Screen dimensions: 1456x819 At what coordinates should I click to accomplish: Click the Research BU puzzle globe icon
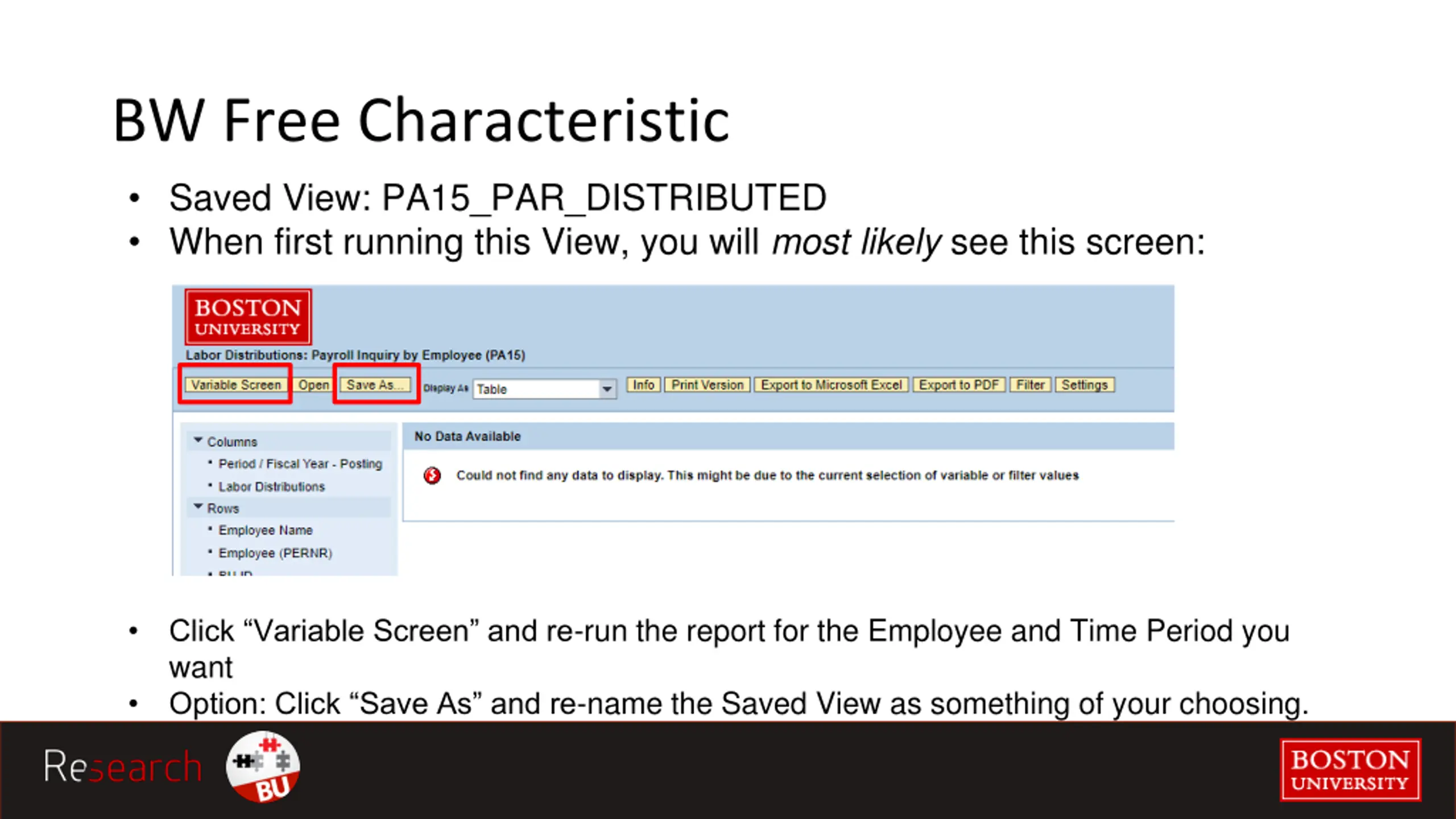tap(263, 767)
